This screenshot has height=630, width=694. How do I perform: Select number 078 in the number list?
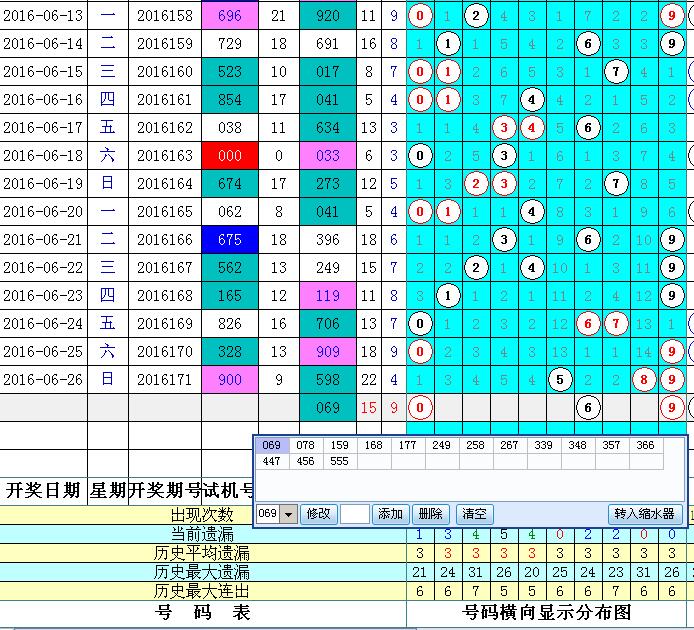click(306, 445)
